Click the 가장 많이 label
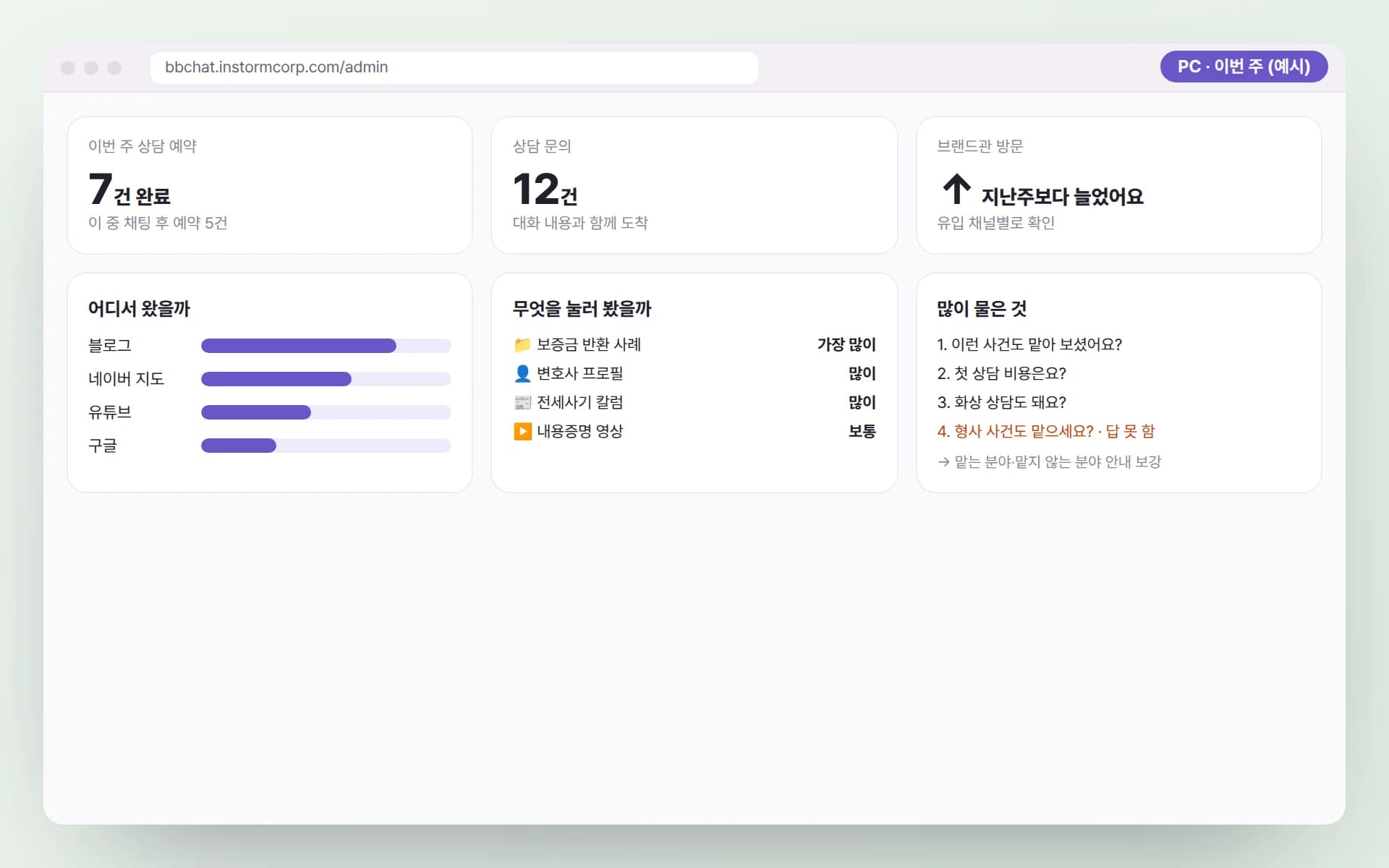Image resolution: width=1389 pixels, height=868 pixels. (x=846, y=345)
